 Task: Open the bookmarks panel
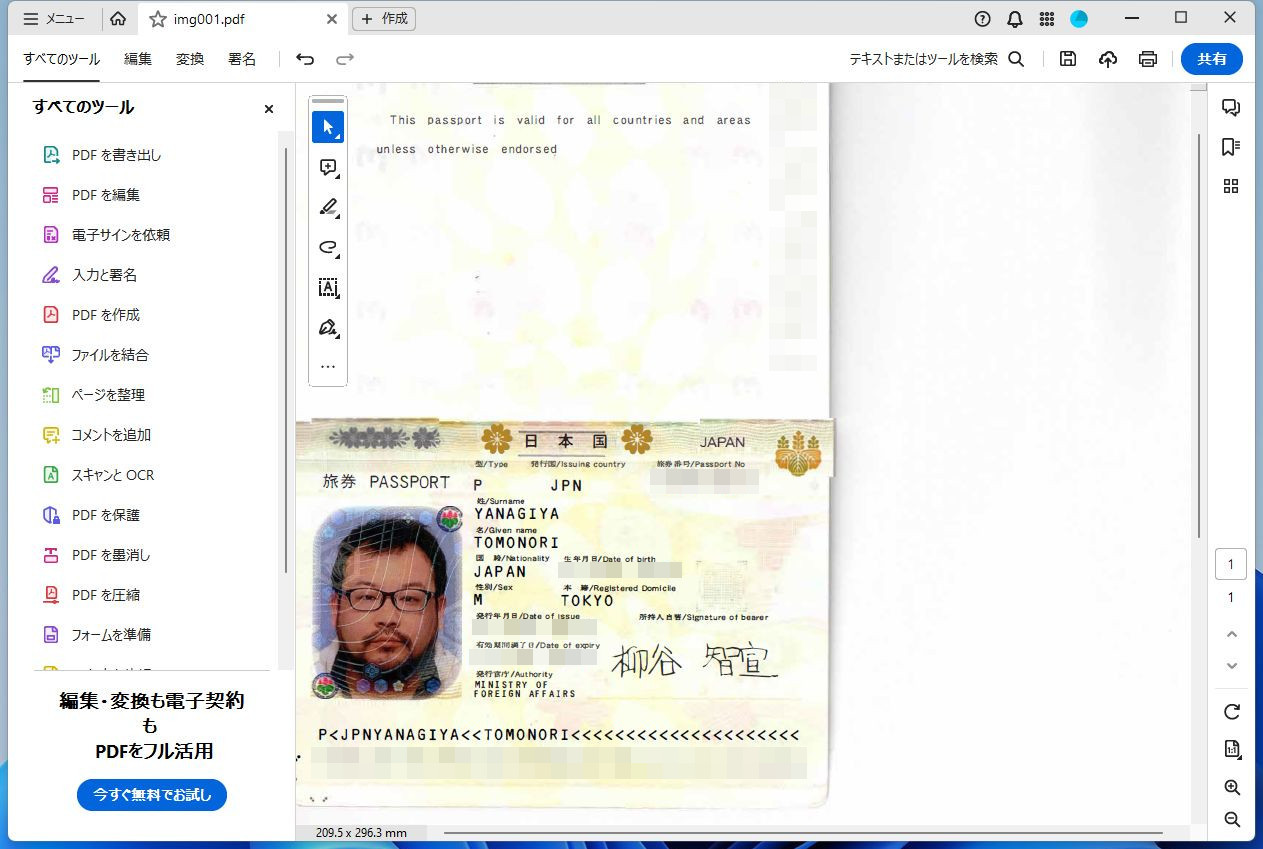[x=1231, y=147]
